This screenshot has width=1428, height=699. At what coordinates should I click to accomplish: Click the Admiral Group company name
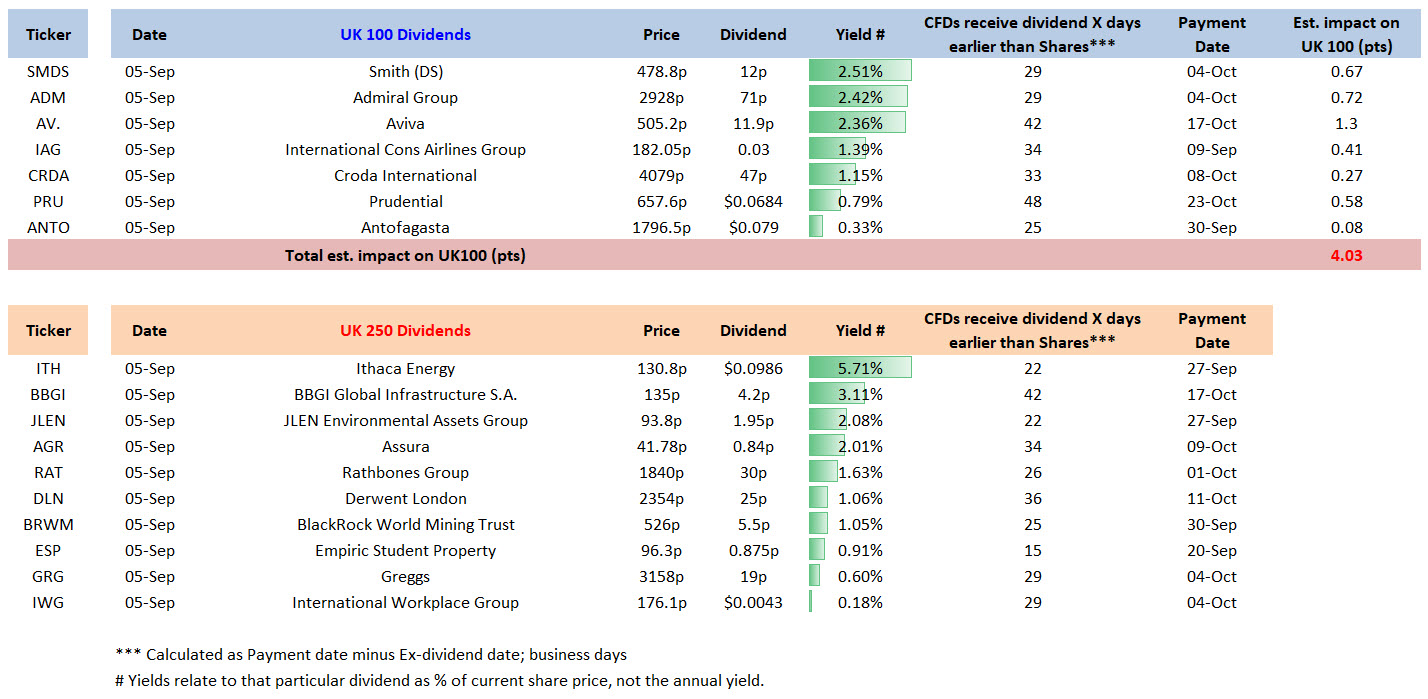[405, 98]
